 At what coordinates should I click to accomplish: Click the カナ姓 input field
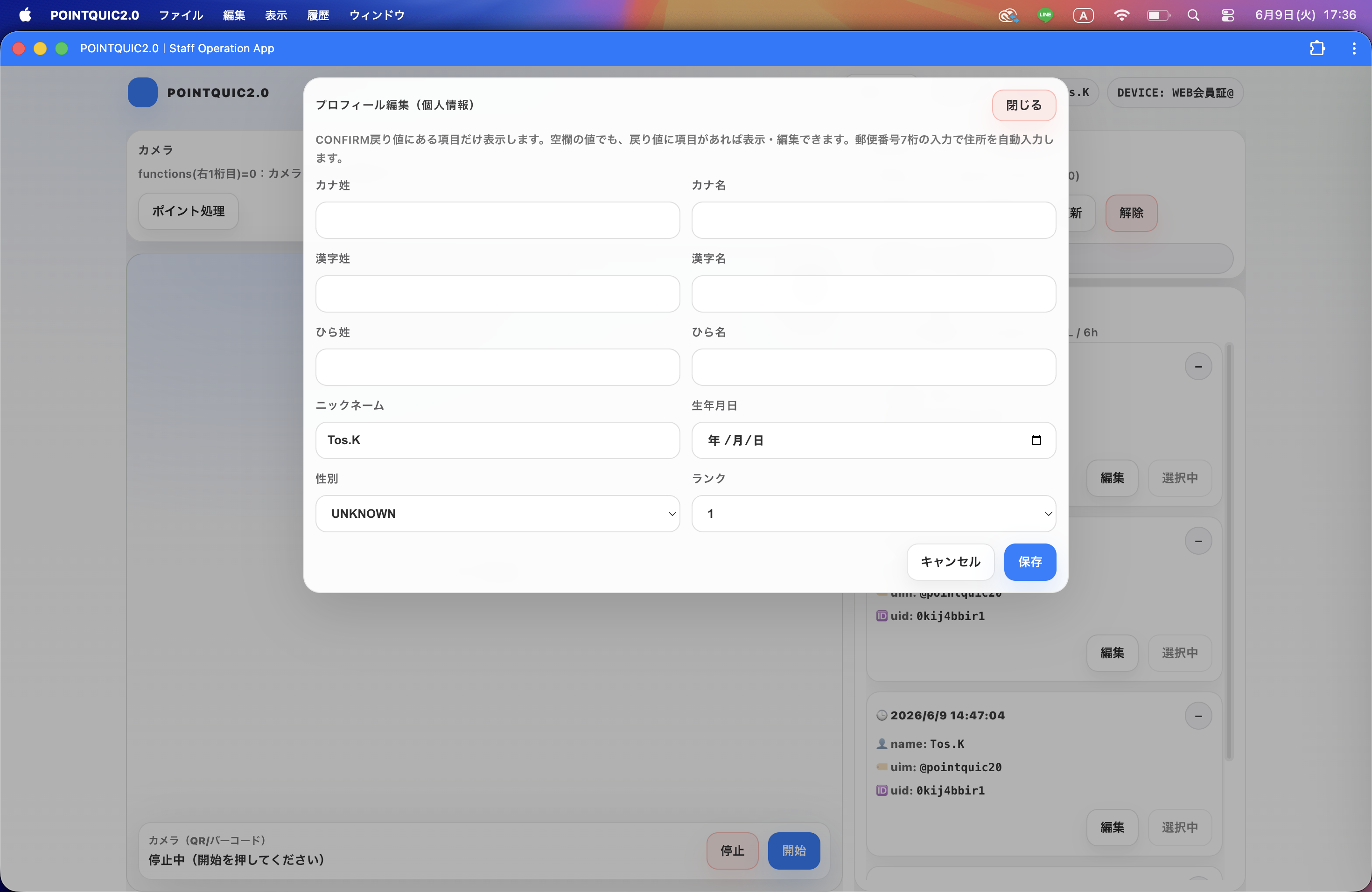point(497,220)
